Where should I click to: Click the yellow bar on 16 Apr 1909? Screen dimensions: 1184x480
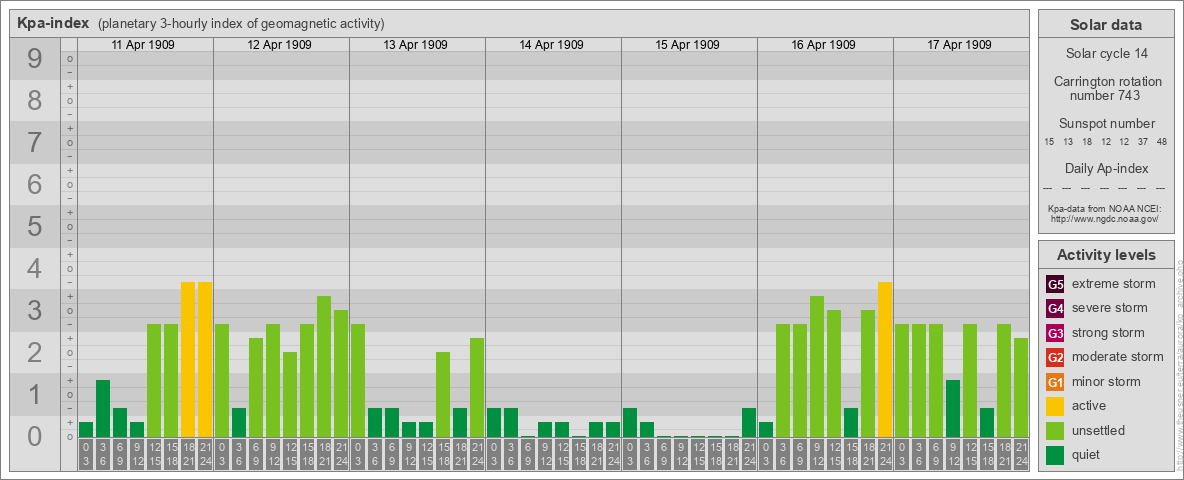point(885,360)
